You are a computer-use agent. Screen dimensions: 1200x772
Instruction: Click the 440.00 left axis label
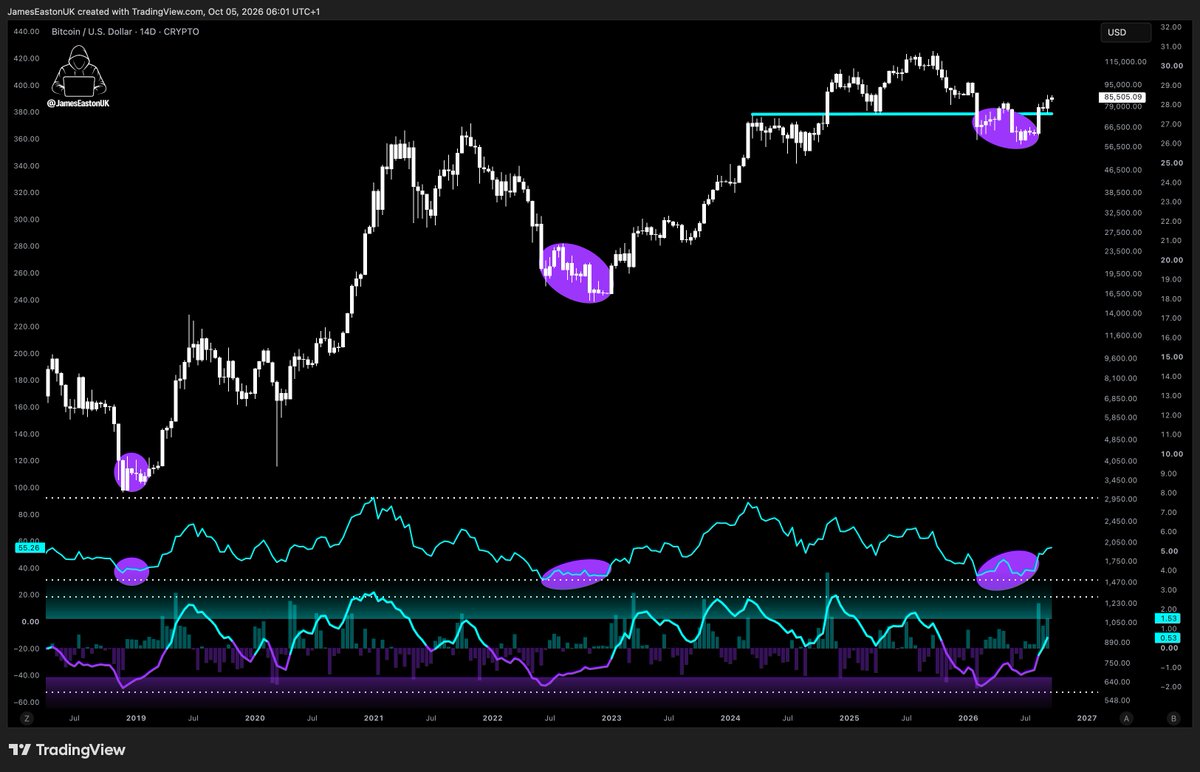(25, 32)
